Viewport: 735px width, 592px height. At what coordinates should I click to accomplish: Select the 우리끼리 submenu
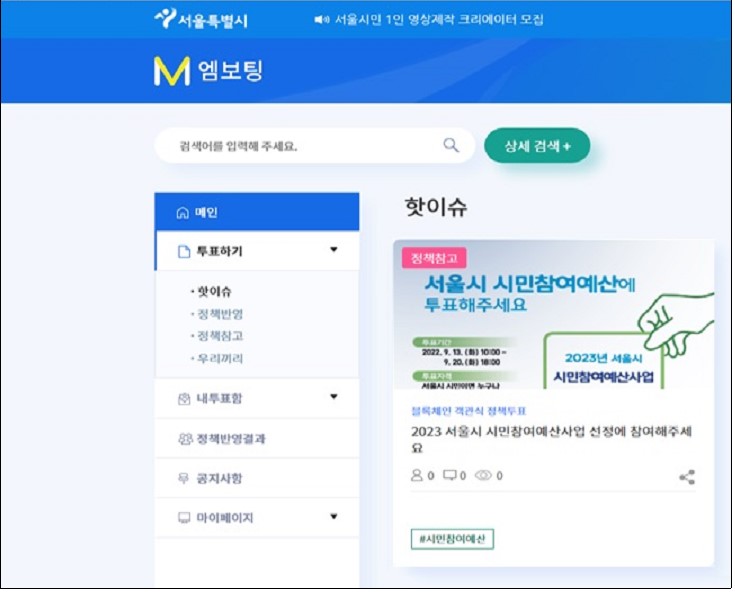(219, 359)
